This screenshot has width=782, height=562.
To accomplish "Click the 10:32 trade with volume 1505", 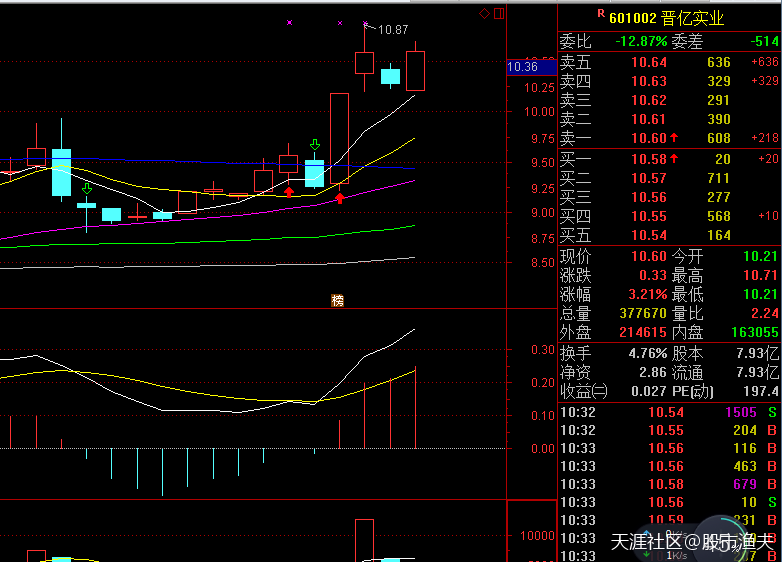I will coord(668,412).
